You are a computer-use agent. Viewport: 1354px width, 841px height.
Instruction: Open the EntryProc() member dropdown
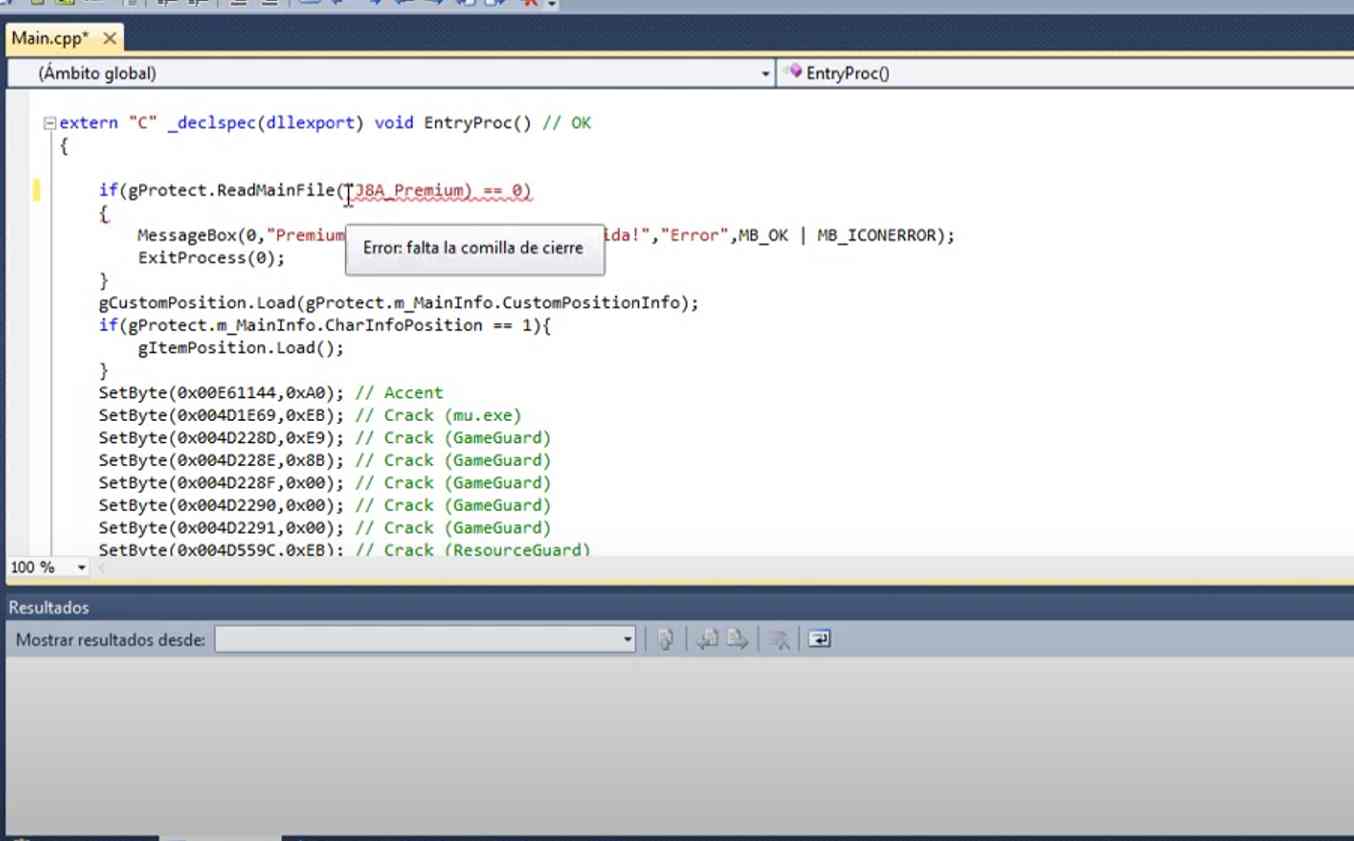click(x=1065, y=73)
